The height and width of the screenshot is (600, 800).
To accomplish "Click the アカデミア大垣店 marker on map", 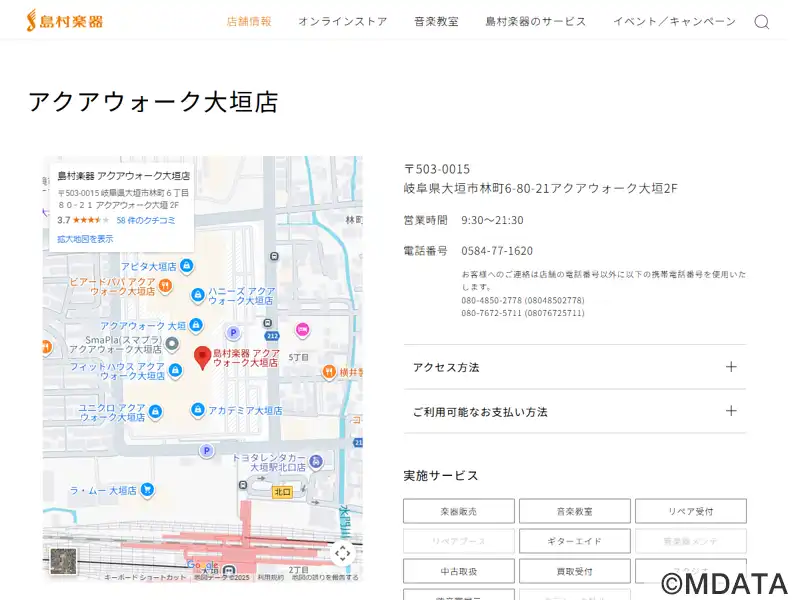I will pyautogui.click(x=198, y=410).
